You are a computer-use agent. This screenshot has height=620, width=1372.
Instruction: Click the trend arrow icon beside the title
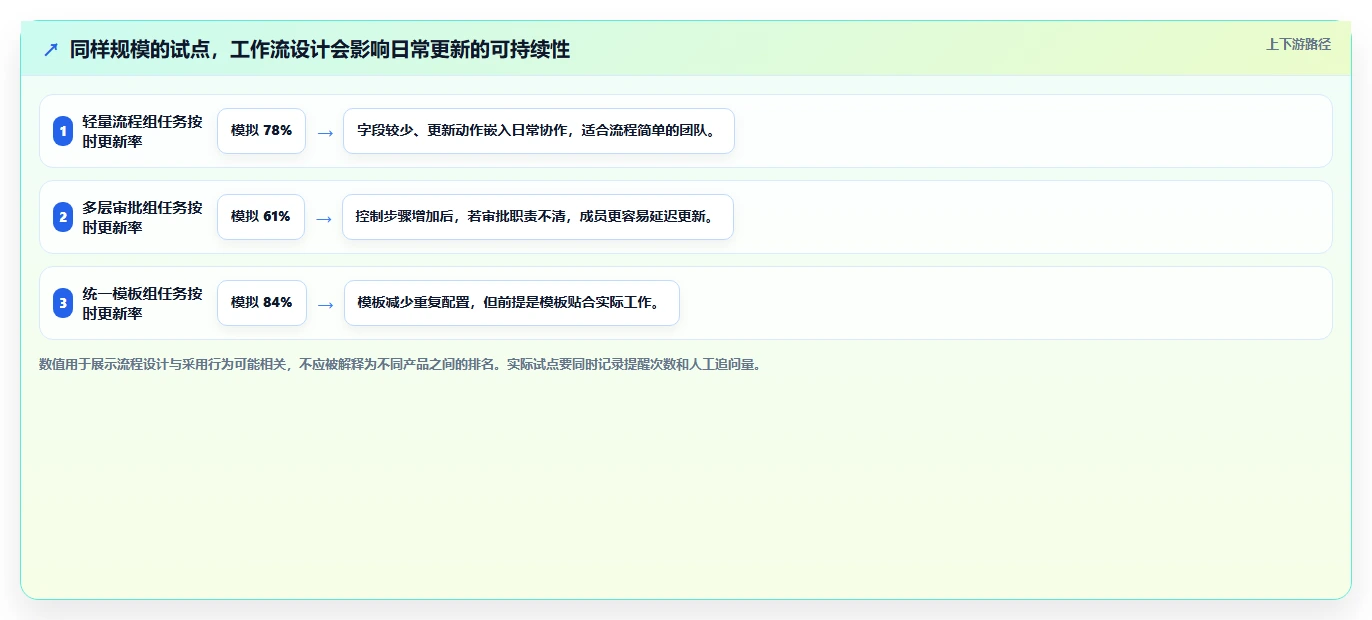point(51,49)
